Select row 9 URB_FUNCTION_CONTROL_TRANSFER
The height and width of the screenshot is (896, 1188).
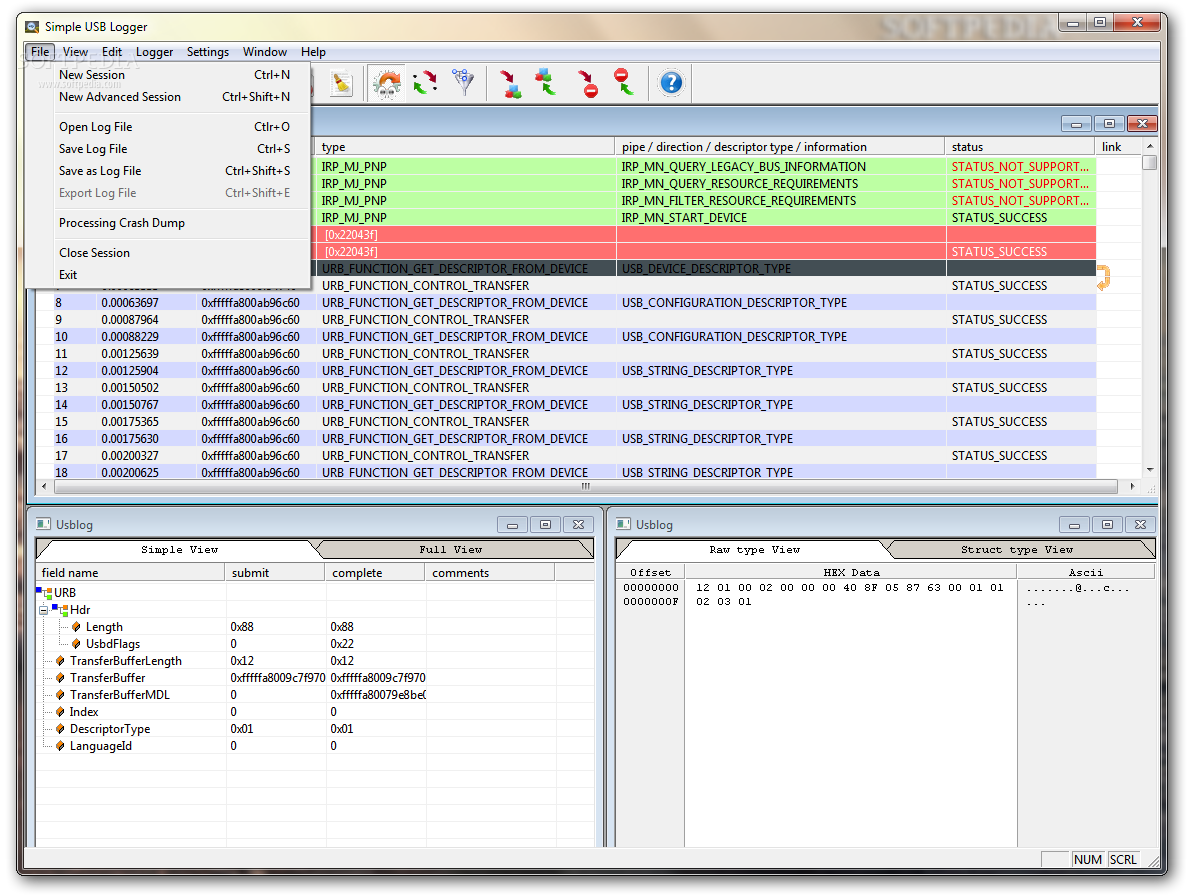coord(566,320)
